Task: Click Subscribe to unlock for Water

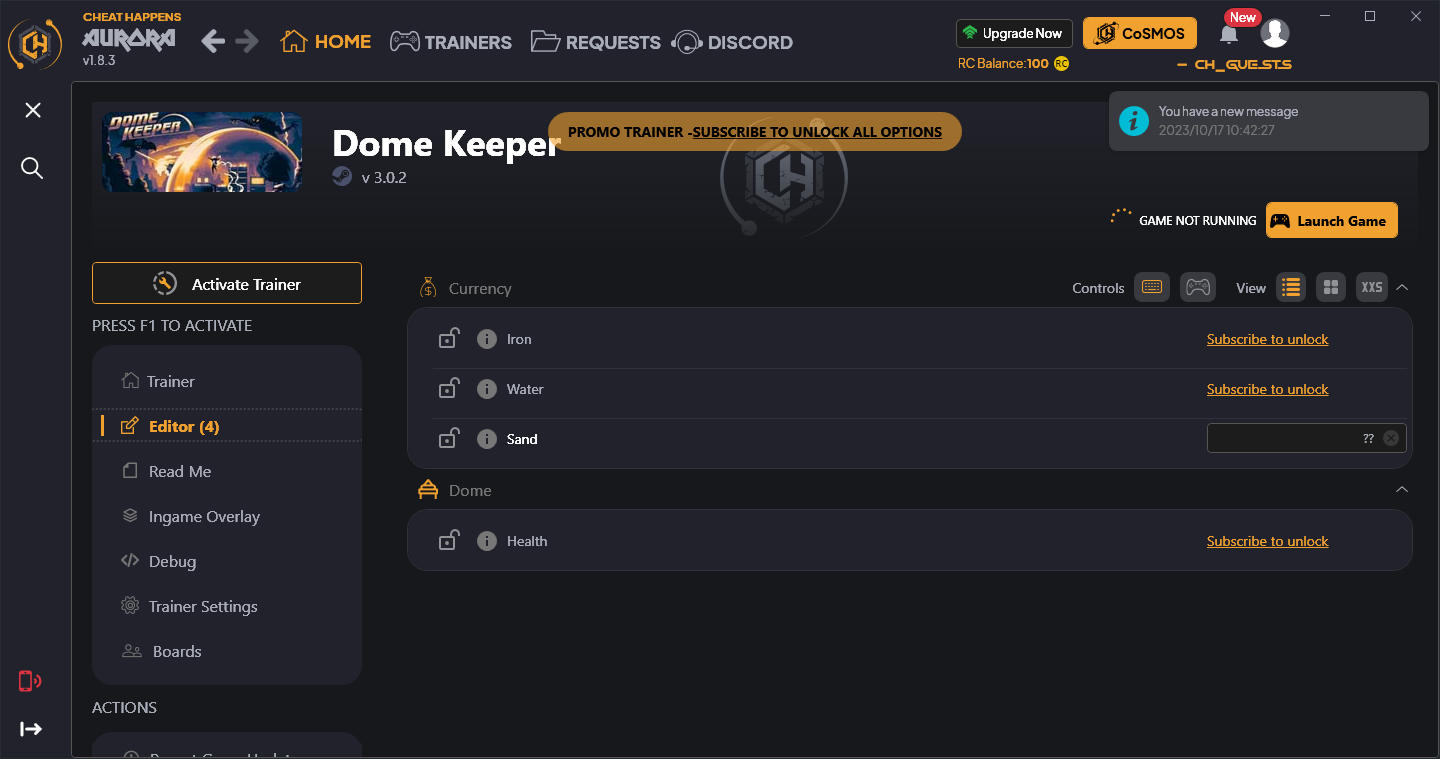Action: click(x=1267, y=389)
